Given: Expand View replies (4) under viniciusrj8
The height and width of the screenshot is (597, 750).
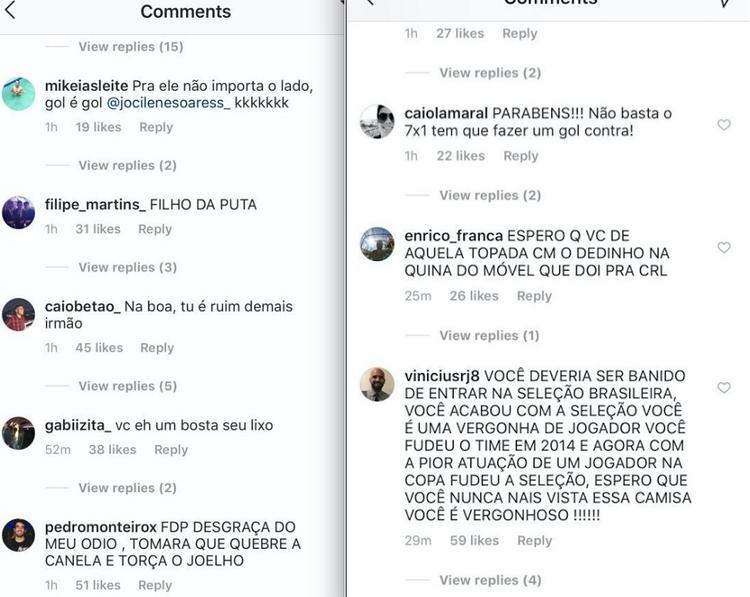Looking at the screenshot, I should pos(490,580).
